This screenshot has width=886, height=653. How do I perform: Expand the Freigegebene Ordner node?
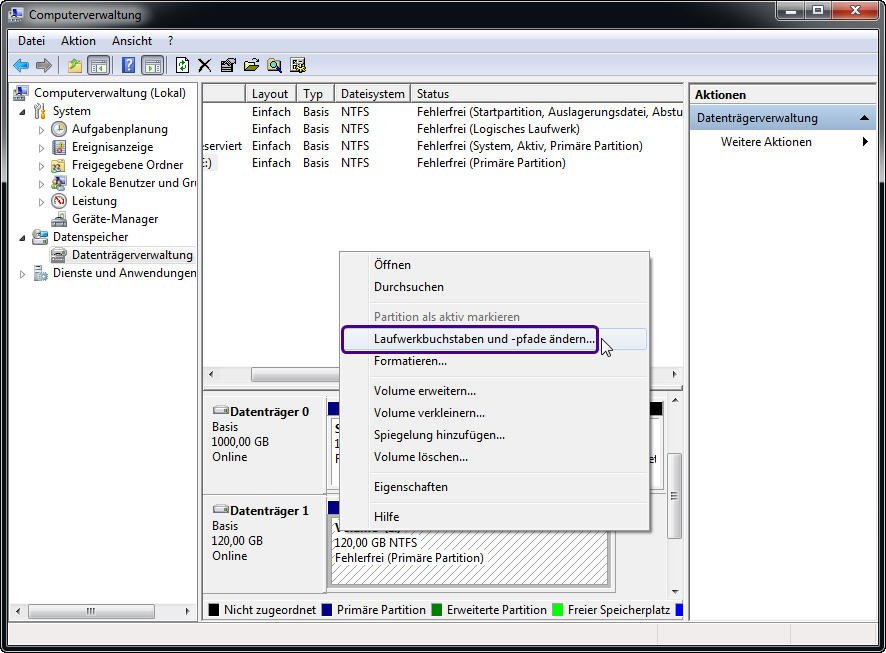click(41, 166)
